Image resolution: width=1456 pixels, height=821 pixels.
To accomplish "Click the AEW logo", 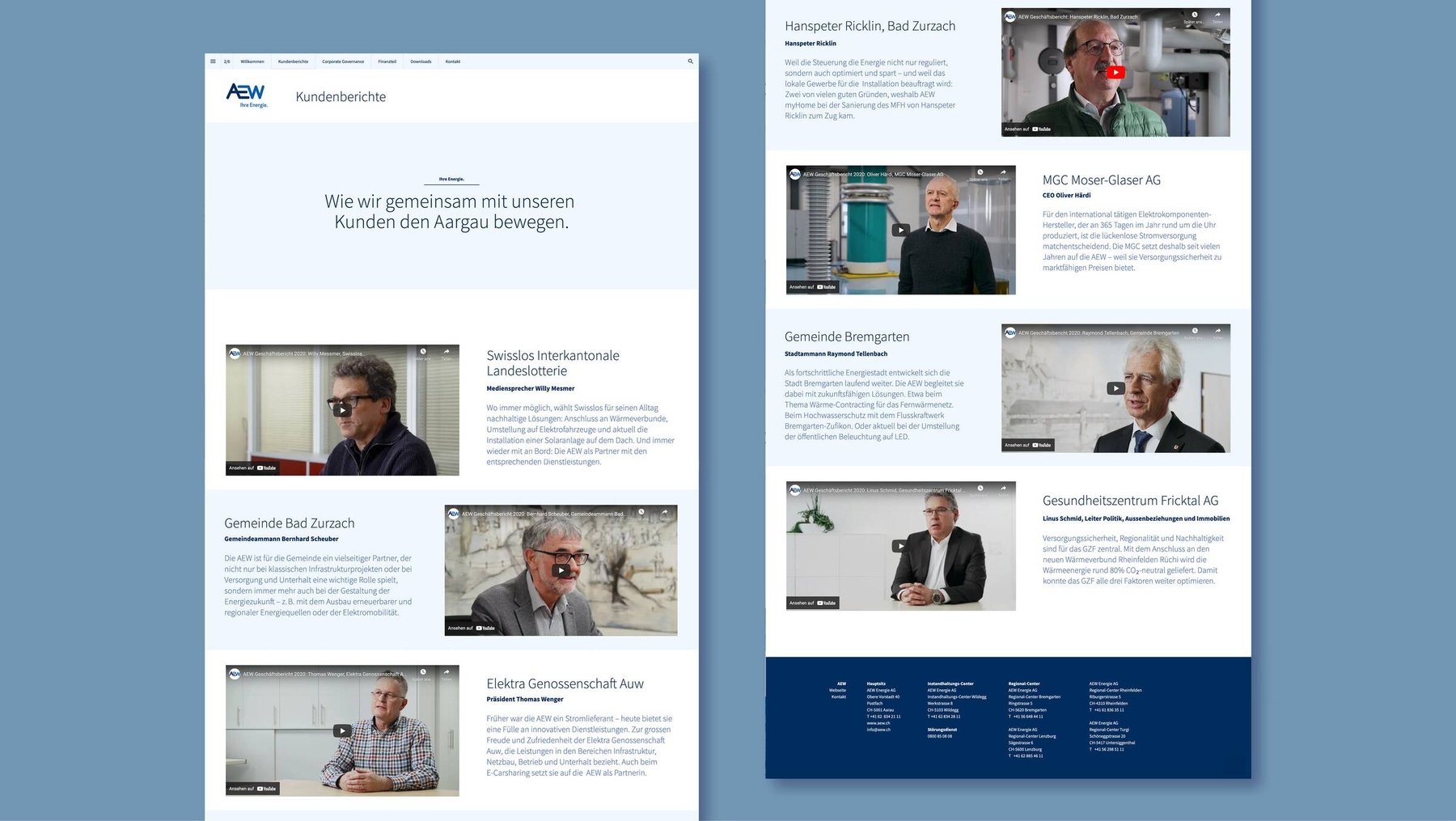I will pyautogui.click(x=247, y=95).
